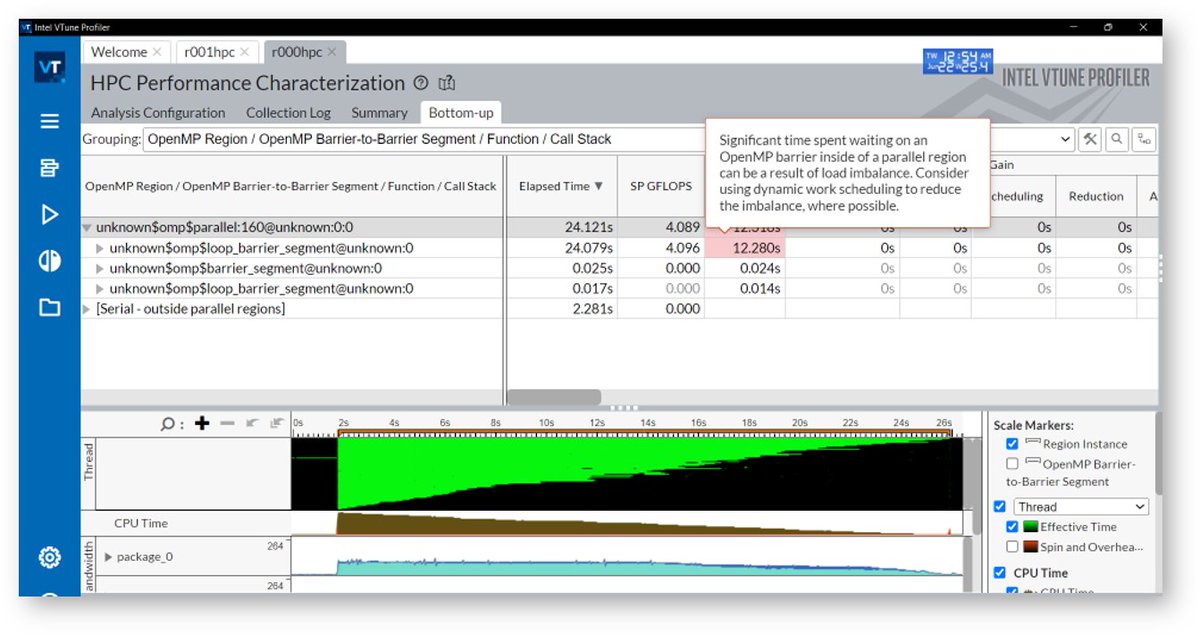Open the hamburger menu in sidebar

tap(49, 121)
